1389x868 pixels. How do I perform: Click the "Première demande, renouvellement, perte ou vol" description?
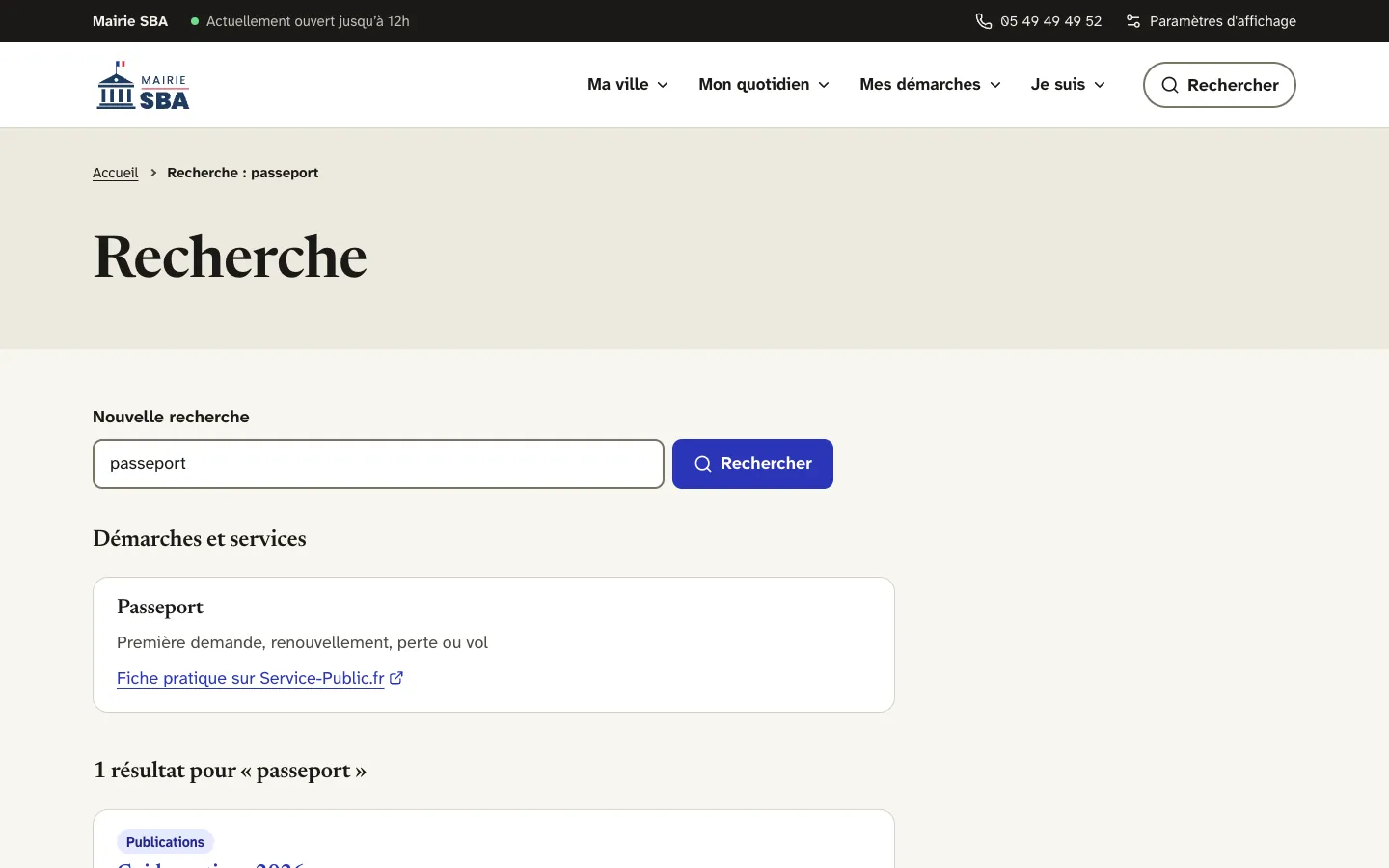(x=302, y=642)
